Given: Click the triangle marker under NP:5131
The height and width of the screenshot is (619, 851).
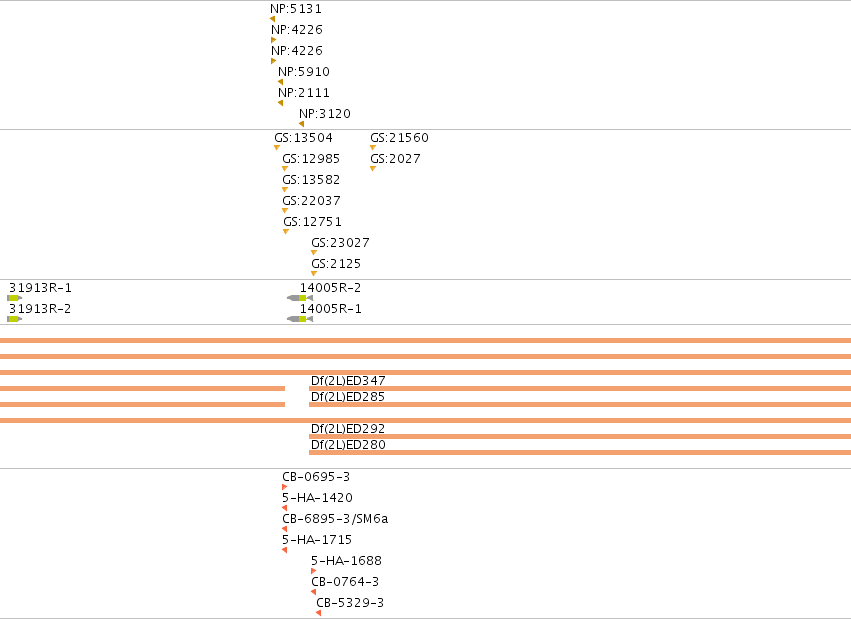Looking at the screenshot, I should 272,19.
